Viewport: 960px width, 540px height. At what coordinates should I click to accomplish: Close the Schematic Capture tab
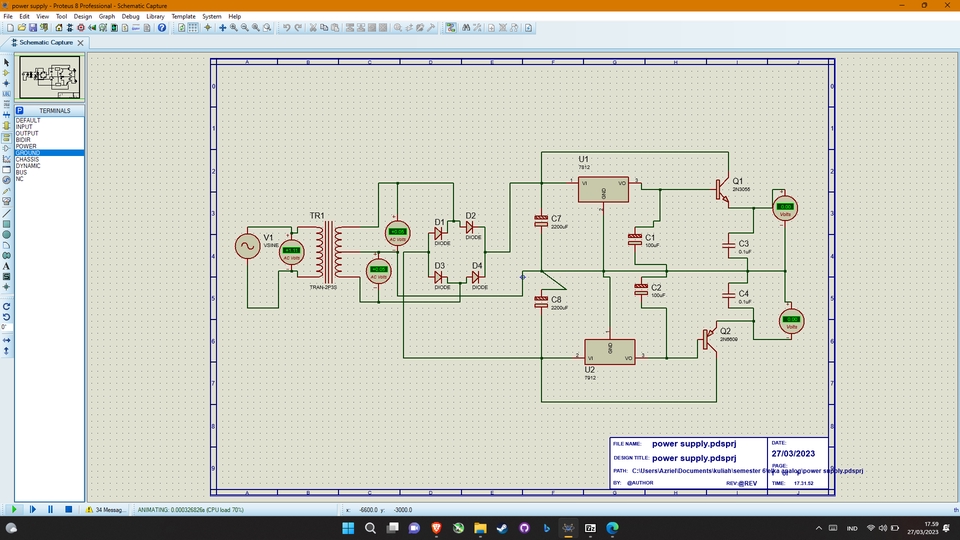(80, 43)
